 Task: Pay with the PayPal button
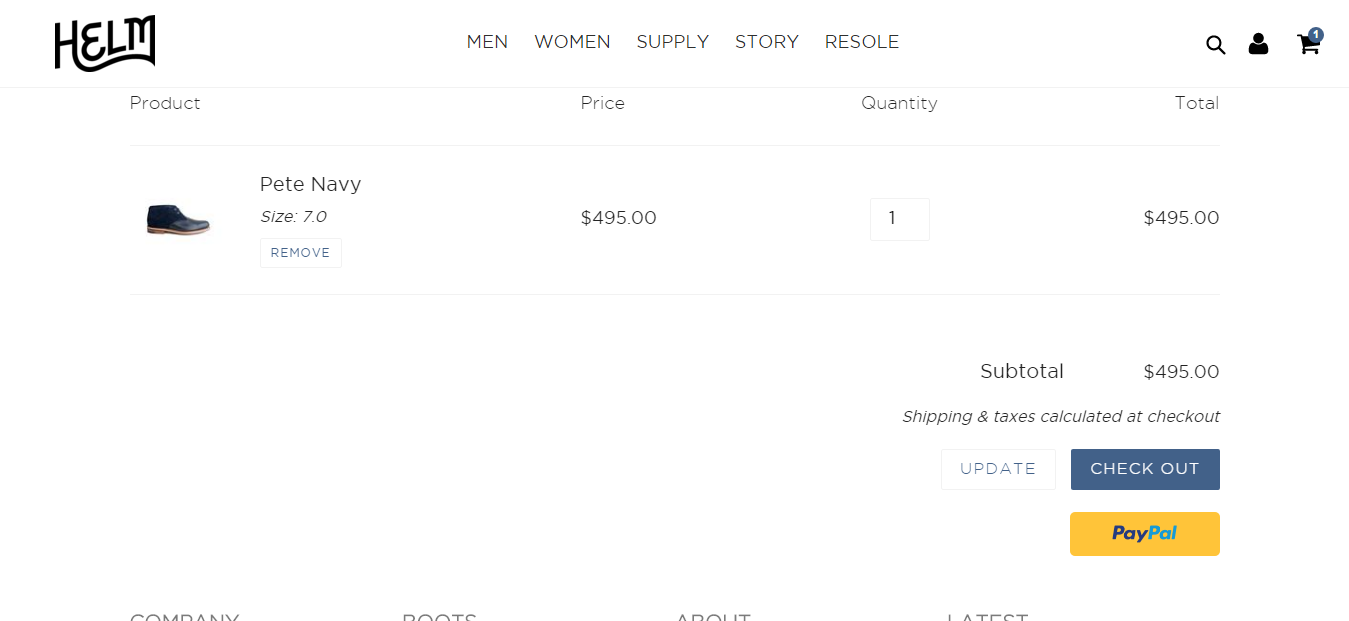tap(1144, 534)
